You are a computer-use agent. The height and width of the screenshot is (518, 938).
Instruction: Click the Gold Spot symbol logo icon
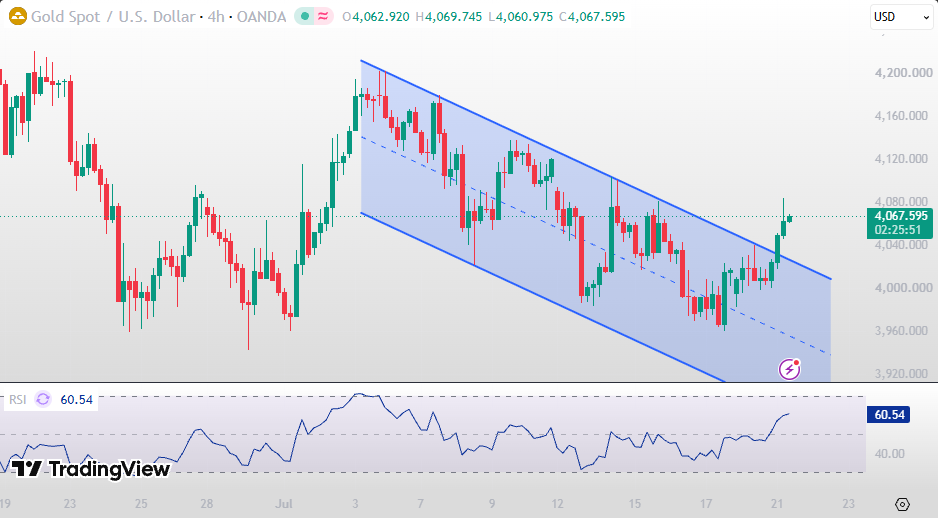[x=17, y=16]
